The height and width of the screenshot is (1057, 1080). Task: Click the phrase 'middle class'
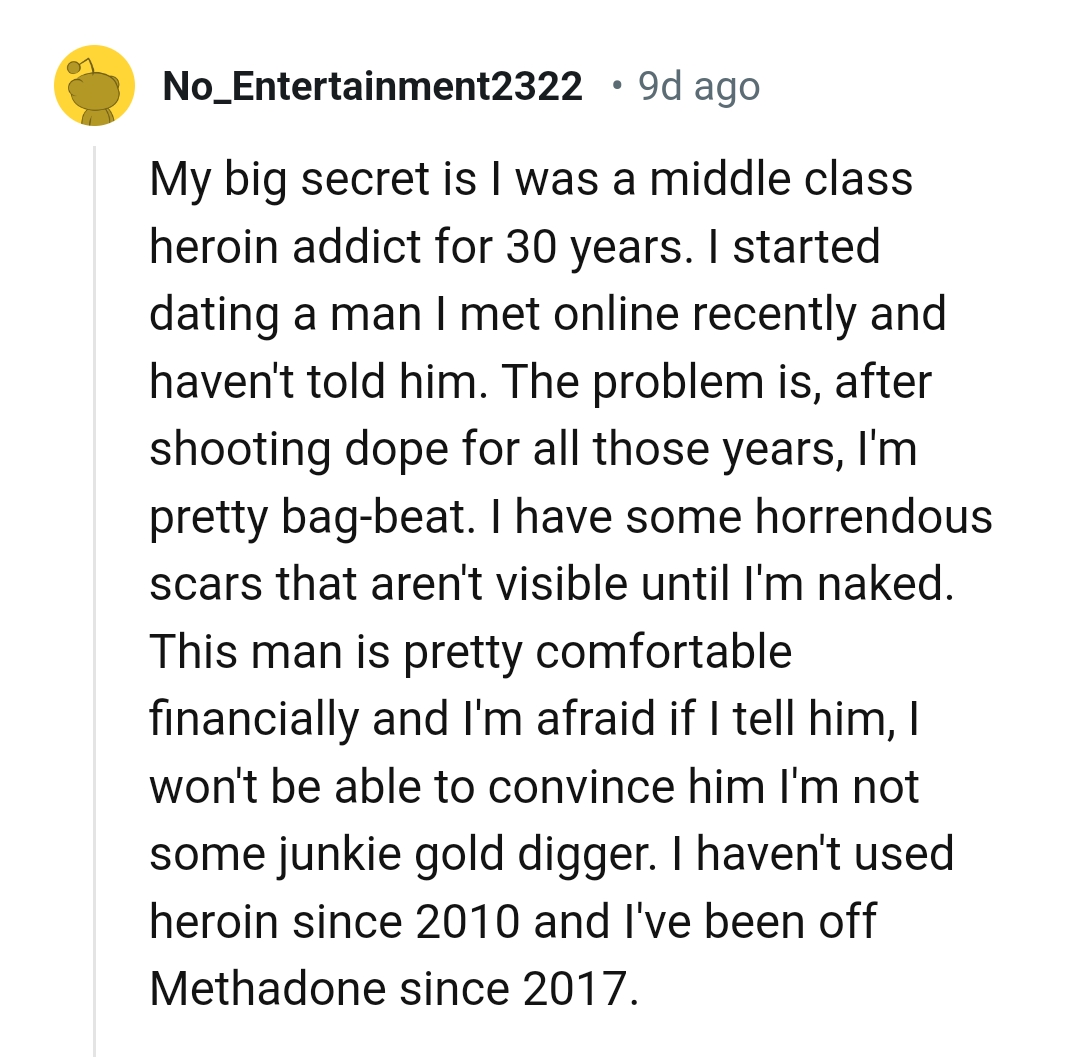(x=781, y=180)
